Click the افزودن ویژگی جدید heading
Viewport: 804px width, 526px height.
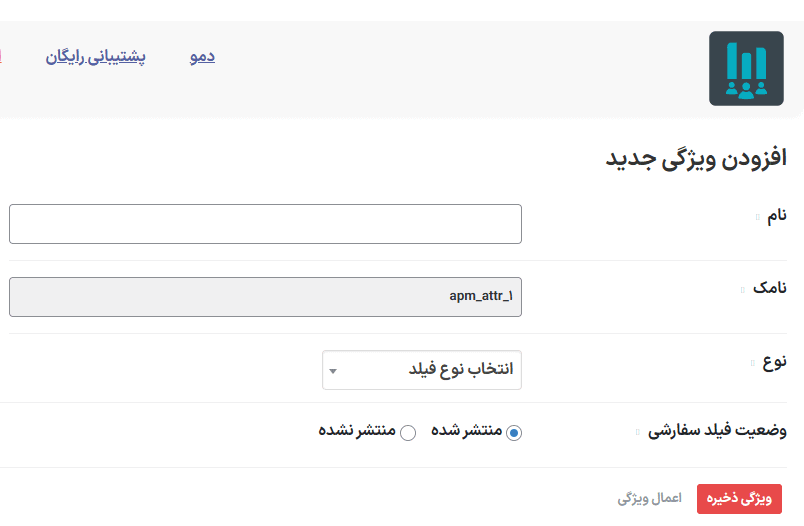coord(696,158)
